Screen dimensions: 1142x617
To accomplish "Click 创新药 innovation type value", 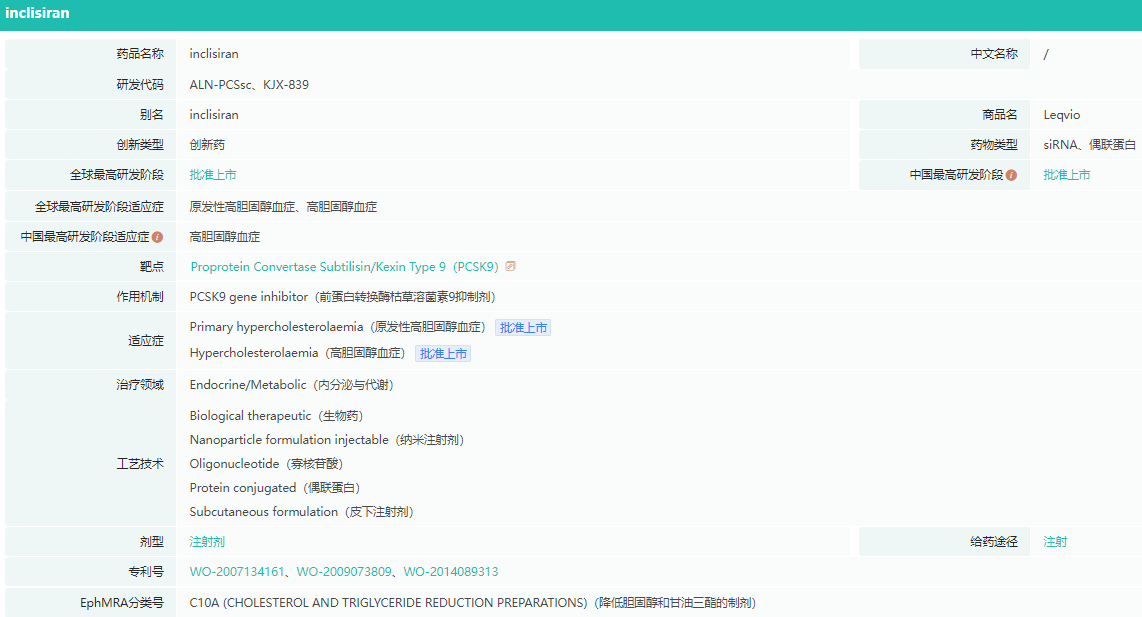I will tap(207, 145).
